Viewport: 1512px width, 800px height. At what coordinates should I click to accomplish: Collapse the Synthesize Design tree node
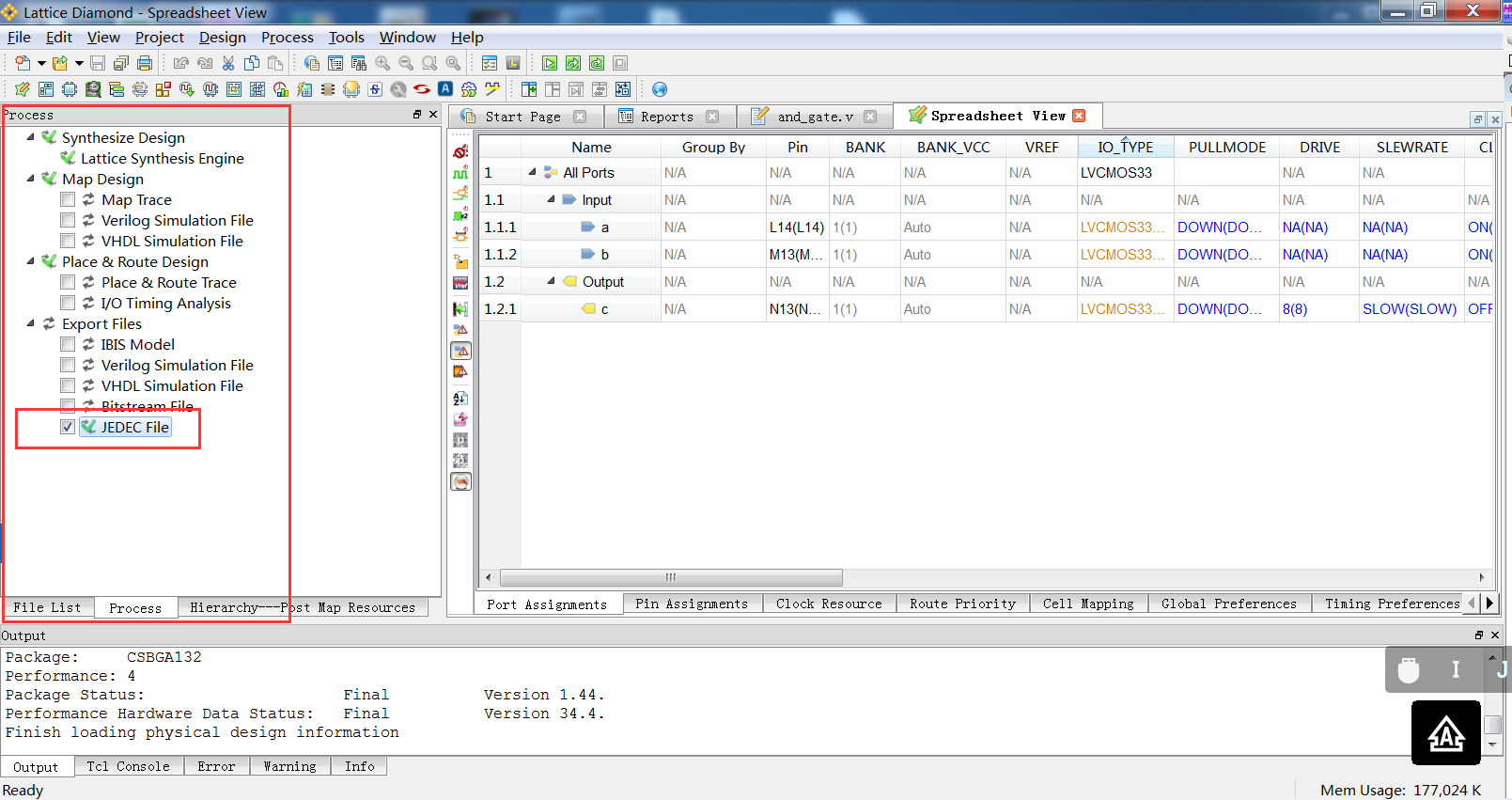pyautogui.click(x=30, y=137)
